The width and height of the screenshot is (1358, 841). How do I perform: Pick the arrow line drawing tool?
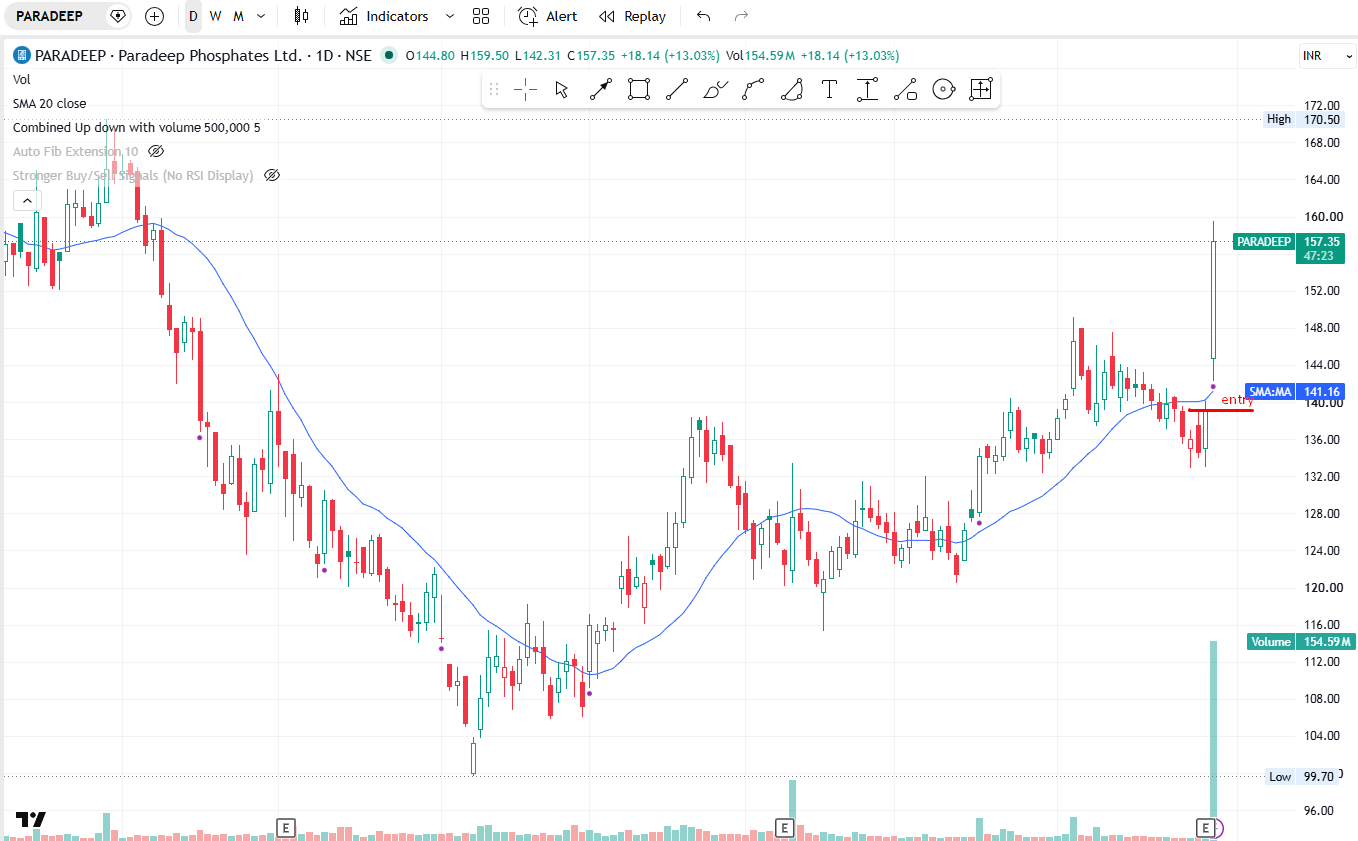(600, 90)
